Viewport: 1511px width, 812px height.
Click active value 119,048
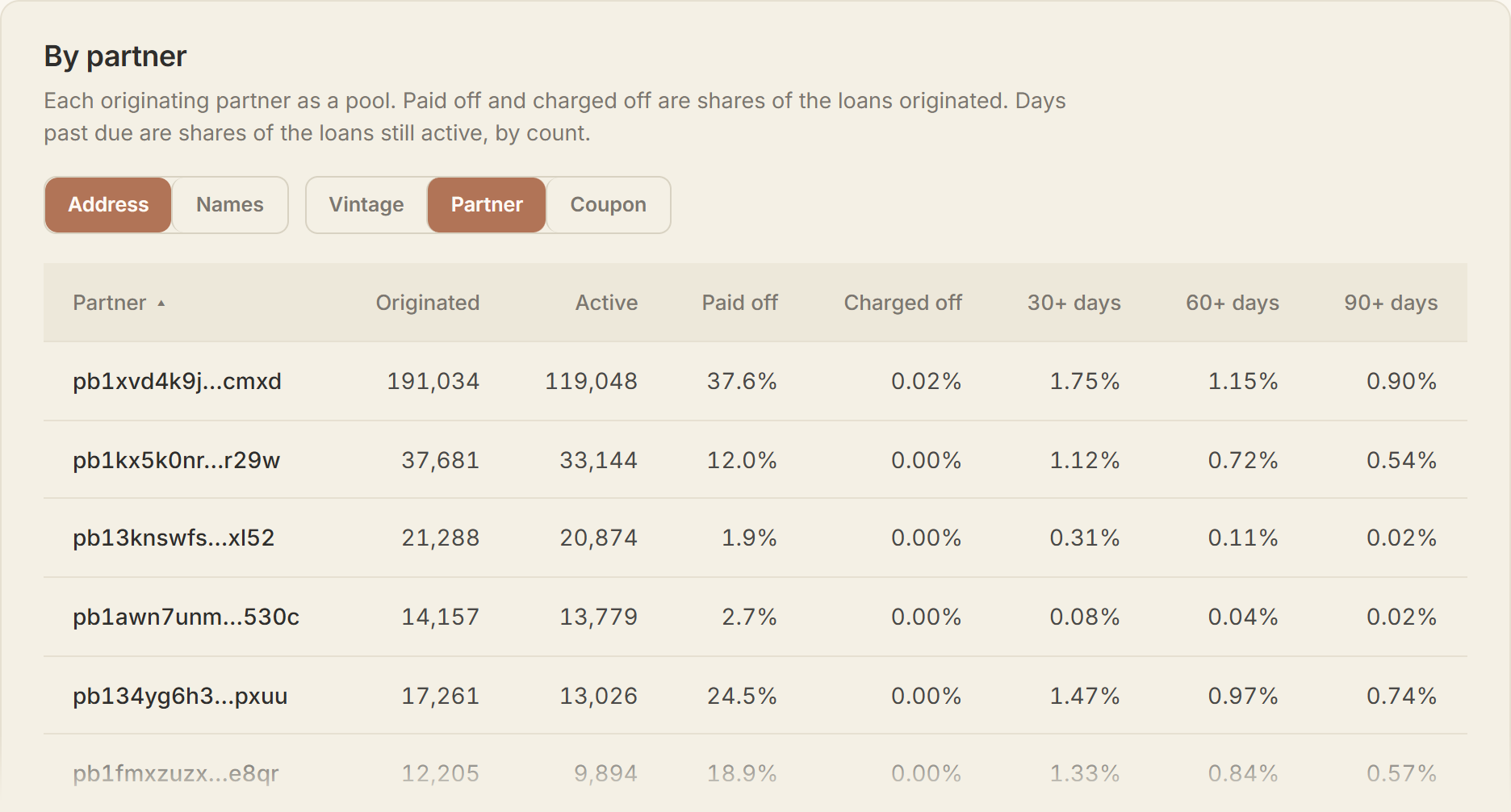coord(592,381)
